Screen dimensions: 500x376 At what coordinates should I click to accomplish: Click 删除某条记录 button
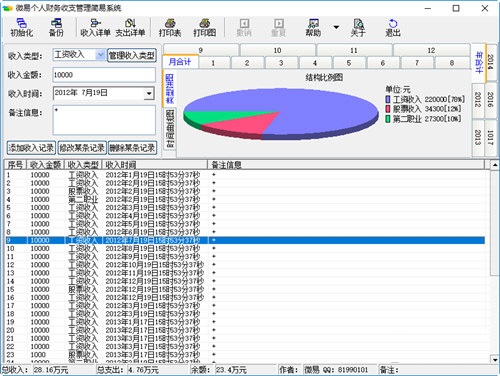pos(133,148)
